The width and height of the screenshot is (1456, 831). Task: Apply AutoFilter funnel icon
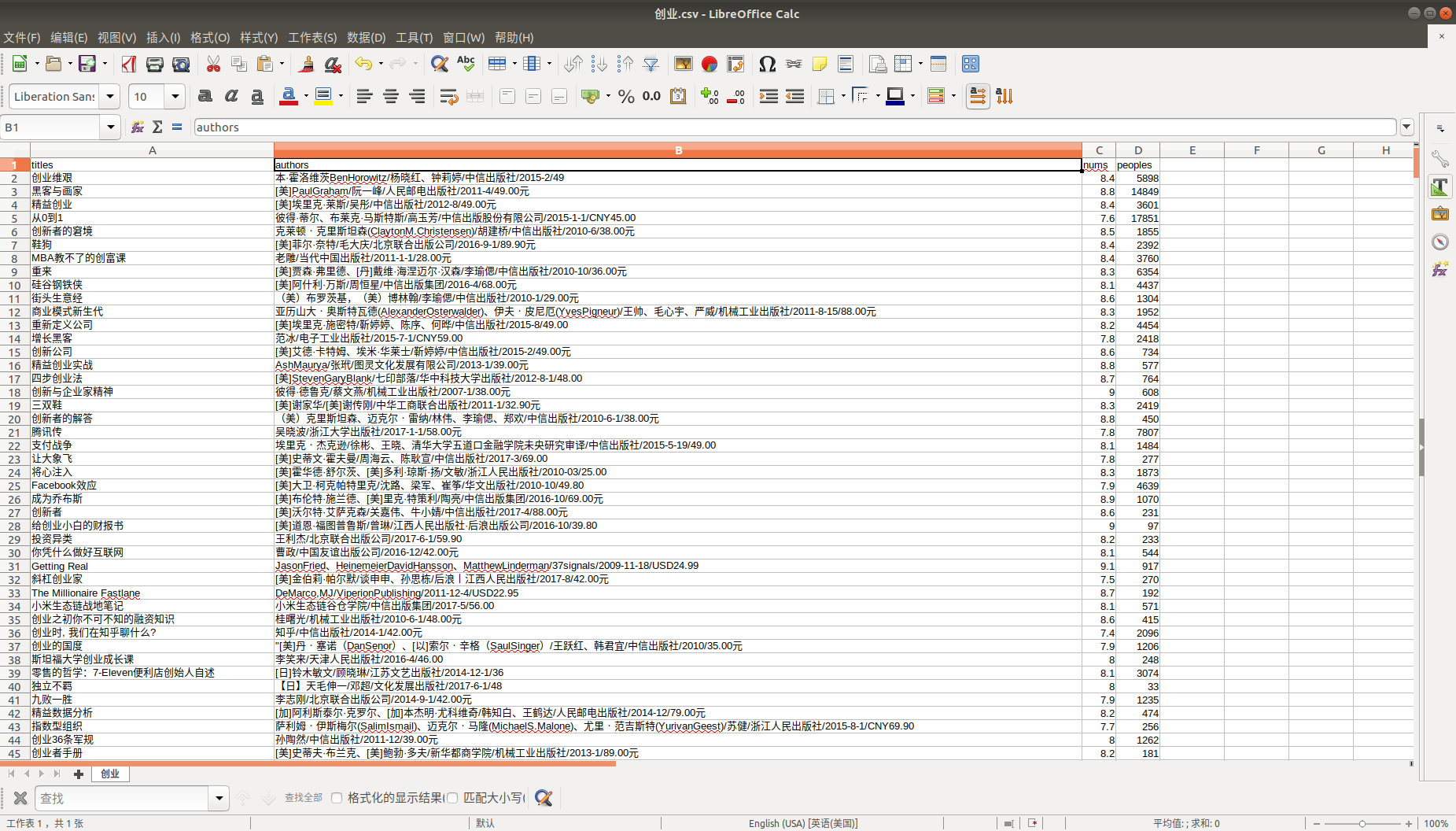[651, 64]
